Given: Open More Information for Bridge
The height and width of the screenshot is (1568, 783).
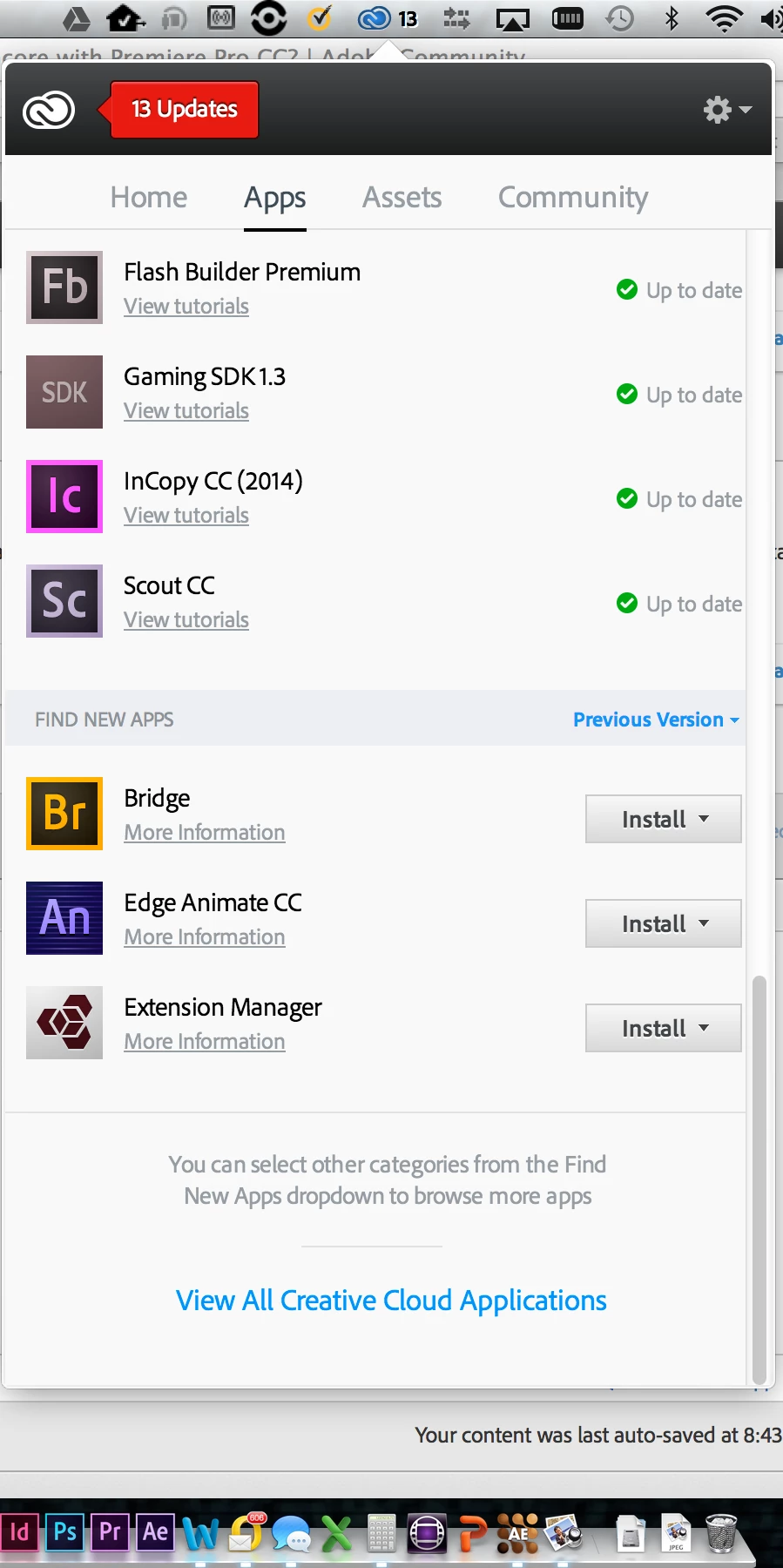Looking at the screenshot, I should (205, 833).
